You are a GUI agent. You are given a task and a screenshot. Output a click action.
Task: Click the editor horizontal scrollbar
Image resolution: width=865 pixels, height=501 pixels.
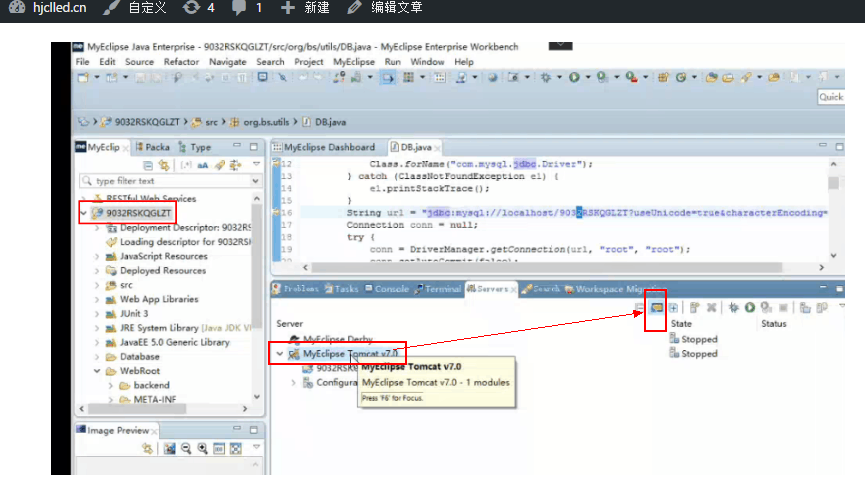[546, 268]
